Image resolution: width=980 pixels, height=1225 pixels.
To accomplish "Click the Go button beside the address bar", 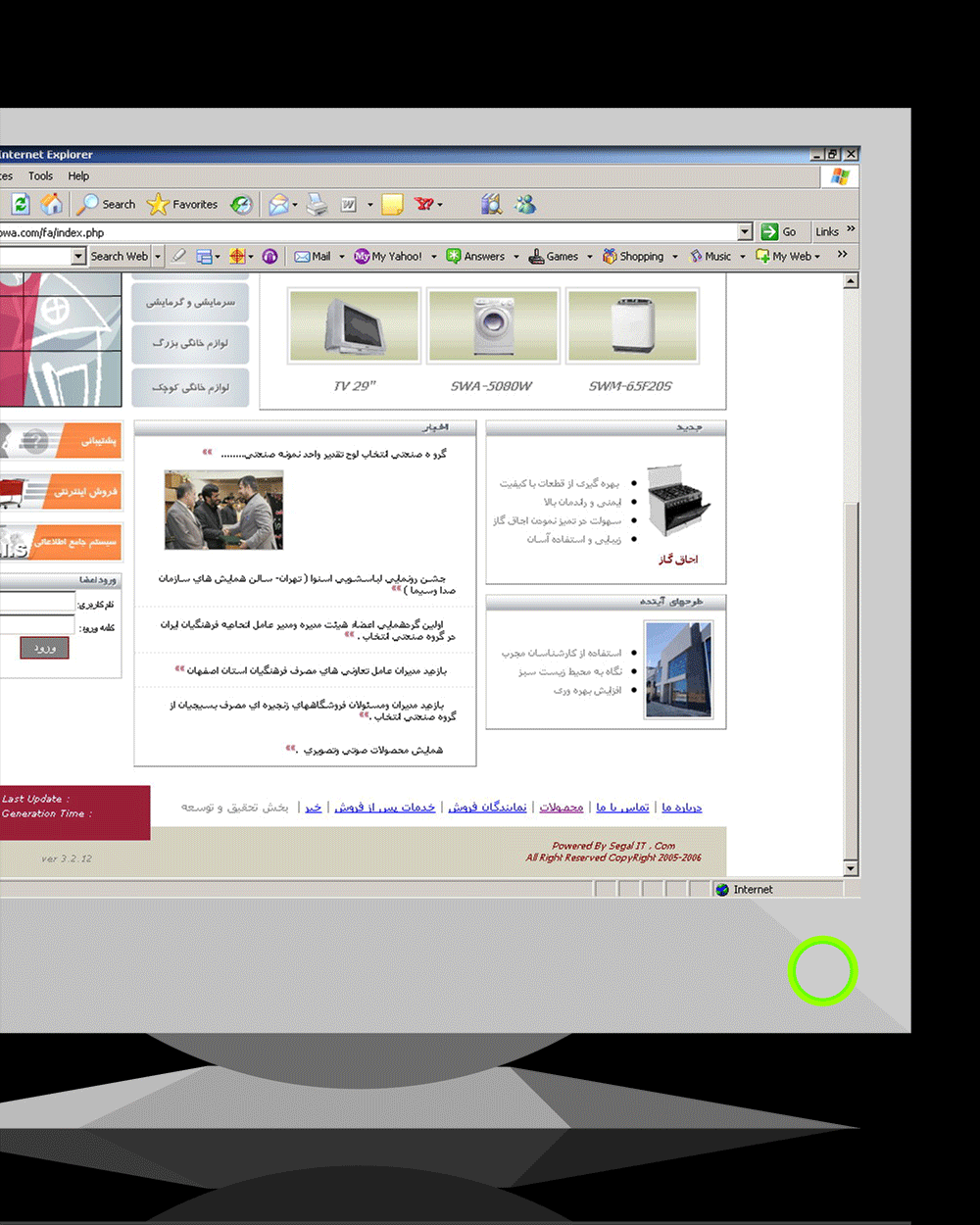I will pos(779,231).
